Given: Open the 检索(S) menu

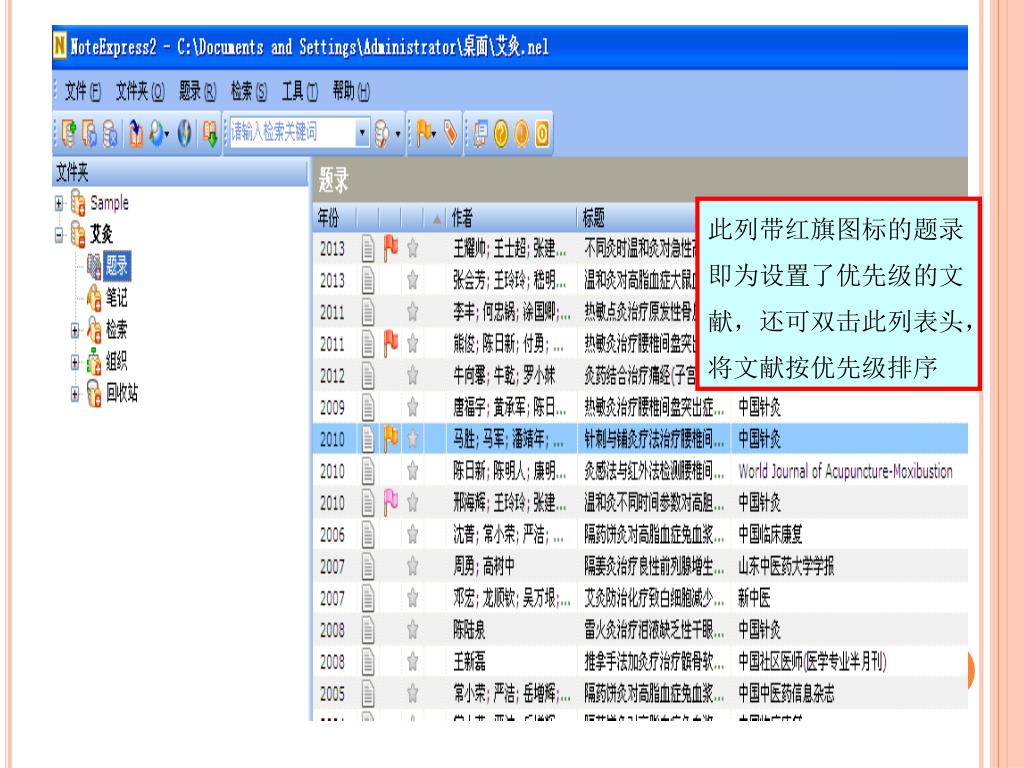Looking at the screenshot, I should (x=249, y=91).
